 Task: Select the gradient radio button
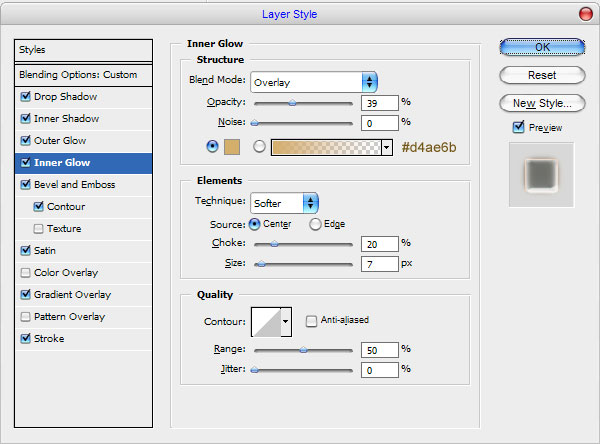(259, 147)
